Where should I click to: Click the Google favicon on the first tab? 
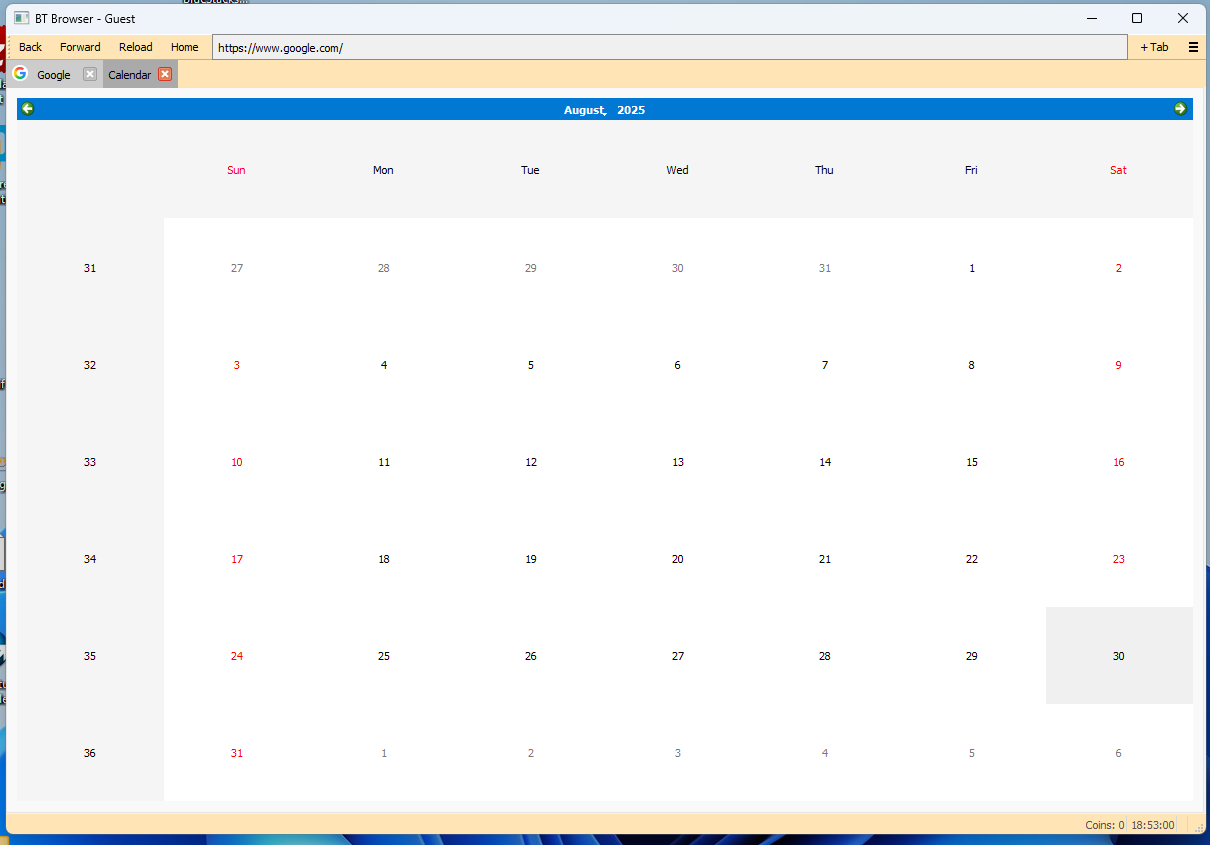[20, 73]
